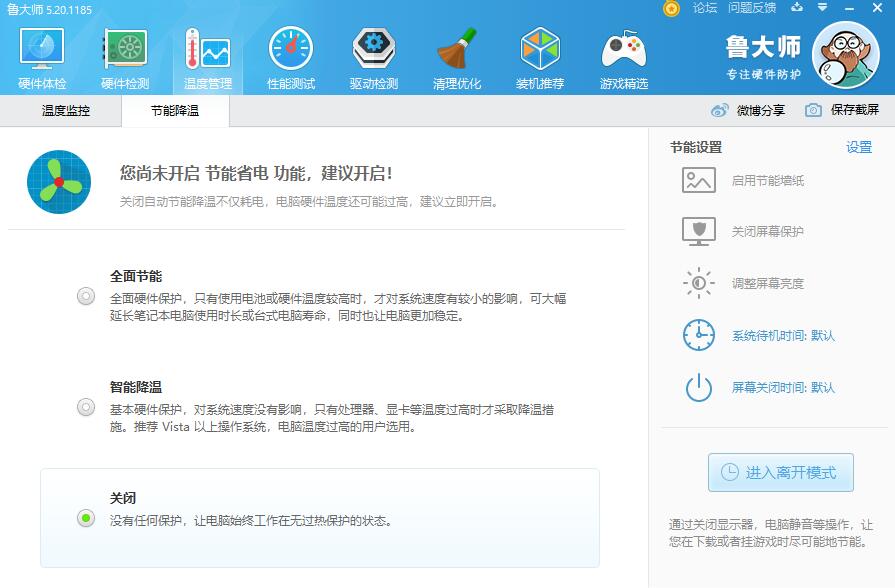Minimize the 鲁大师 window
Image resolution: width=895 pixels, height=588 pixels.
849,9
